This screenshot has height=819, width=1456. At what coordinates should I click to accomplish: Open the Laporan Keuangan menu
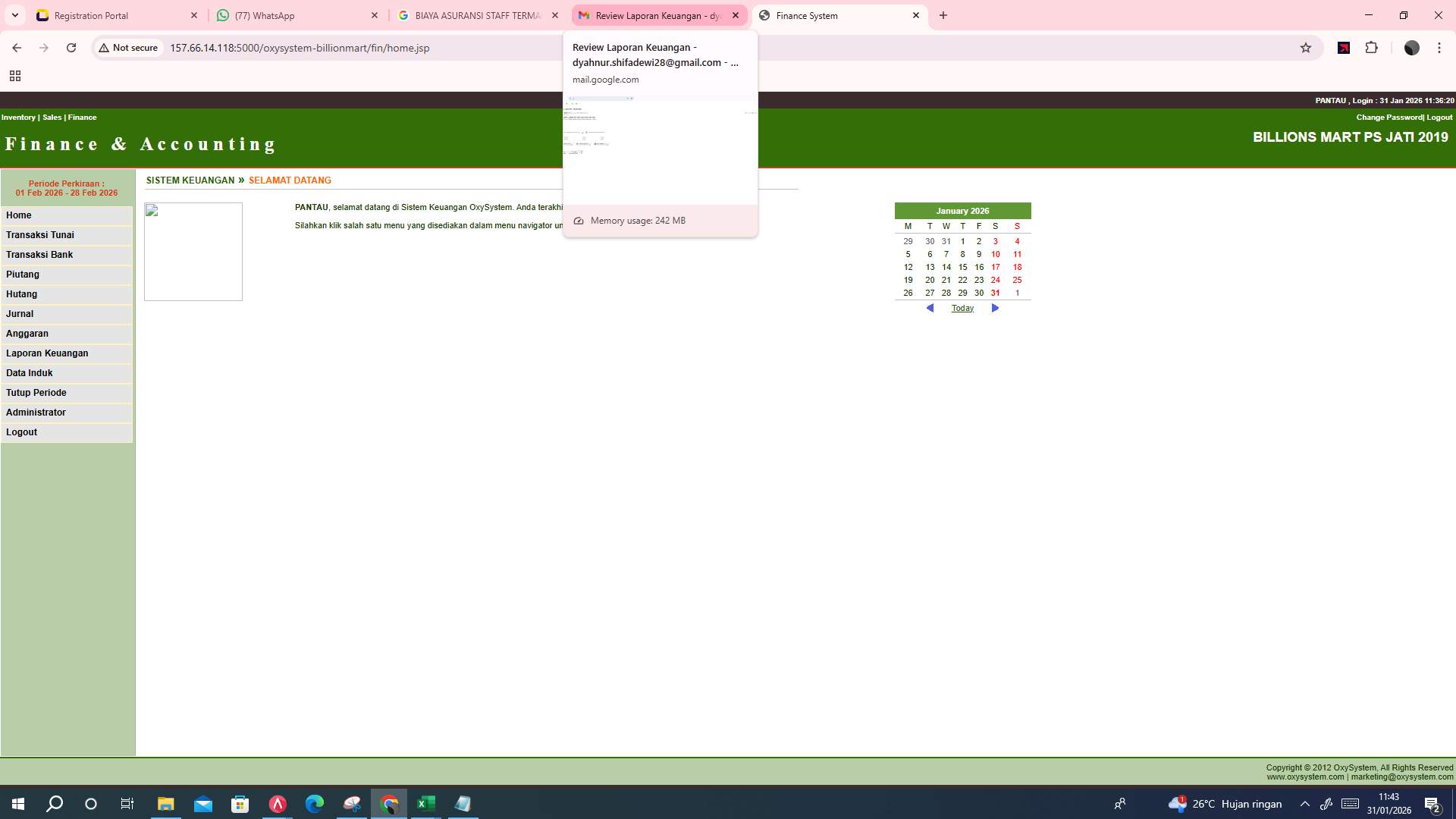tap(47, 353)
